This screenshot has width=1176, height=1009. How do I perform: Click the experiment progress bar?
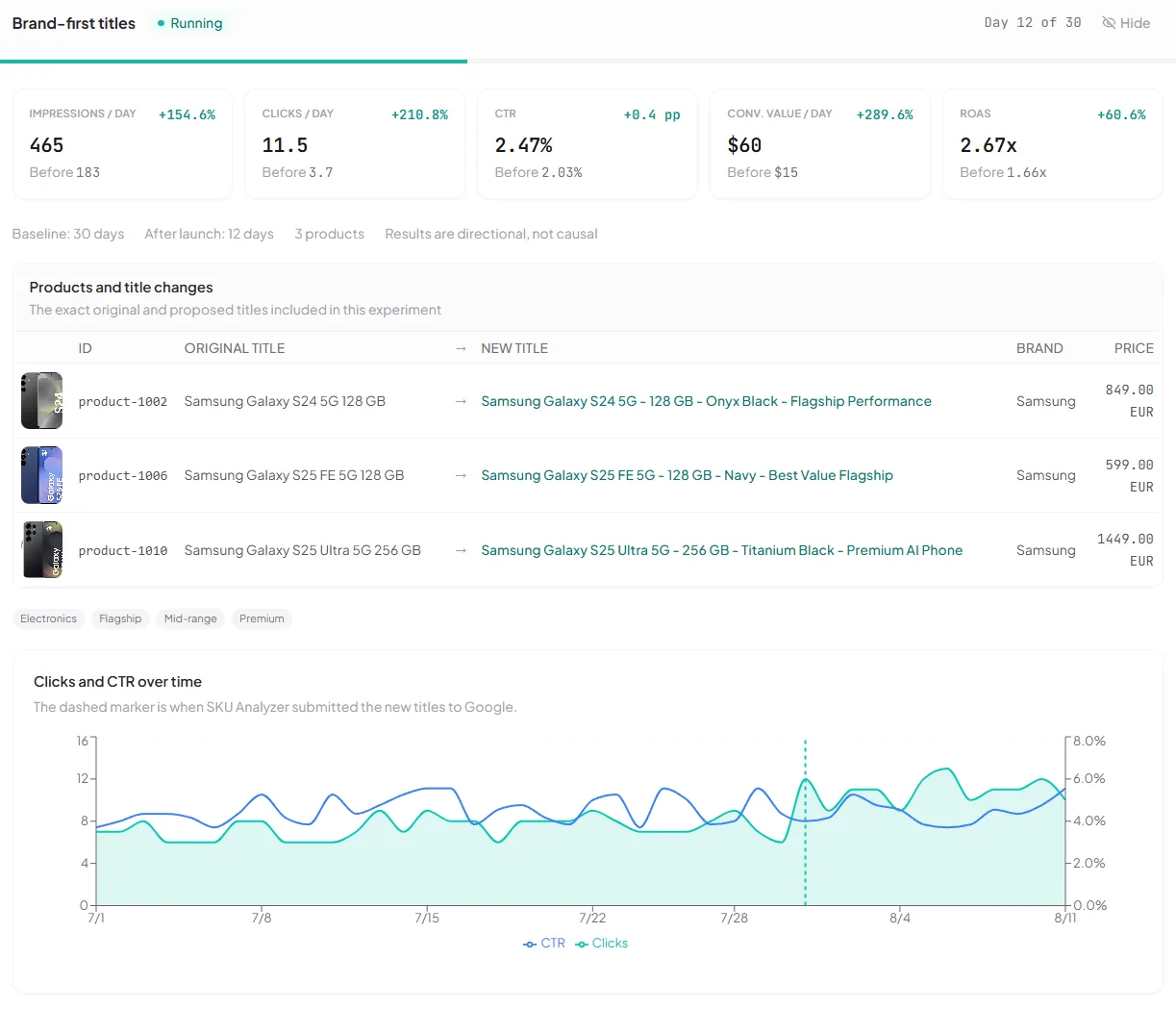588,62
